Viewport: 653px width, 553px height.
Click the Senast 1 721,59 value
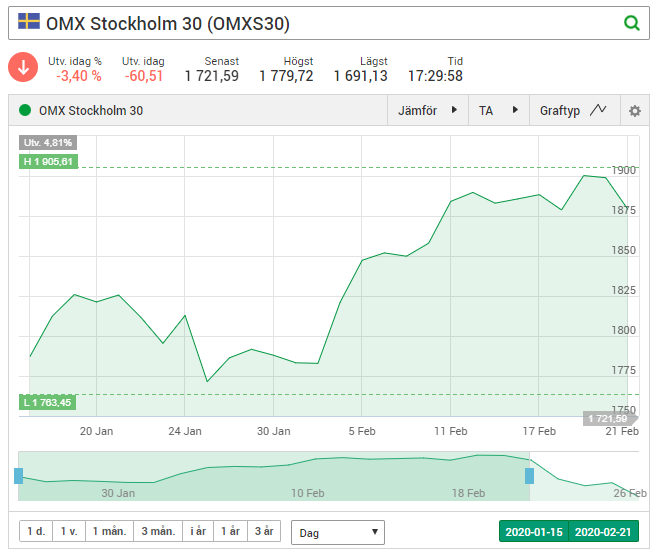click(212, 76)
